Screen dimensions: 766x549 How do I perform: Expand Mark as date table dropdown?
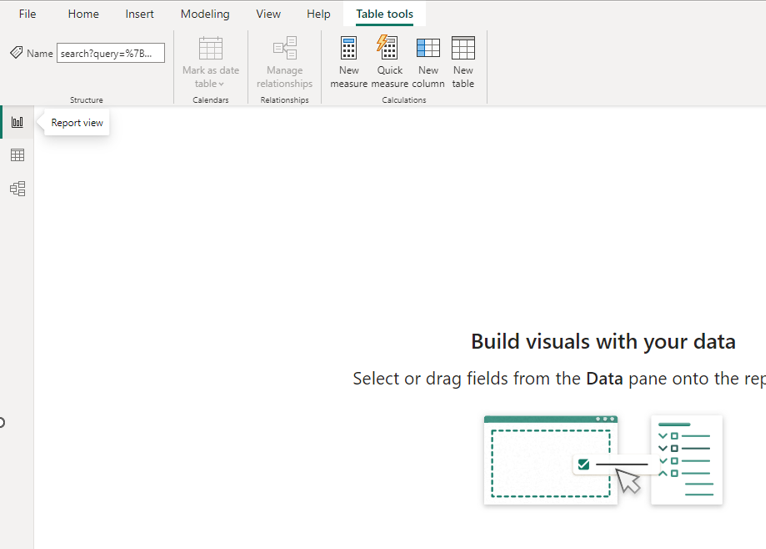click(211, 63)
